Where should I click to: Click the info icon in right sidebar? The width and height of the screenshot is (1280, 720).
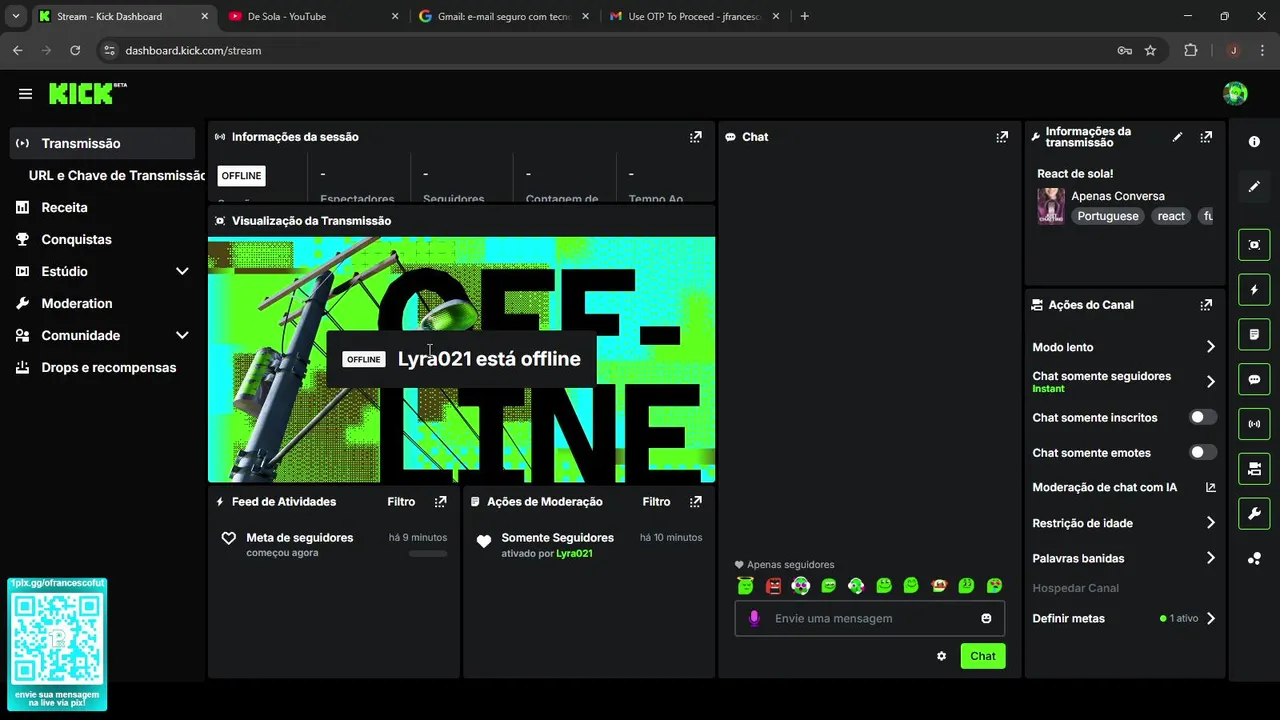tap(1254, 142)
